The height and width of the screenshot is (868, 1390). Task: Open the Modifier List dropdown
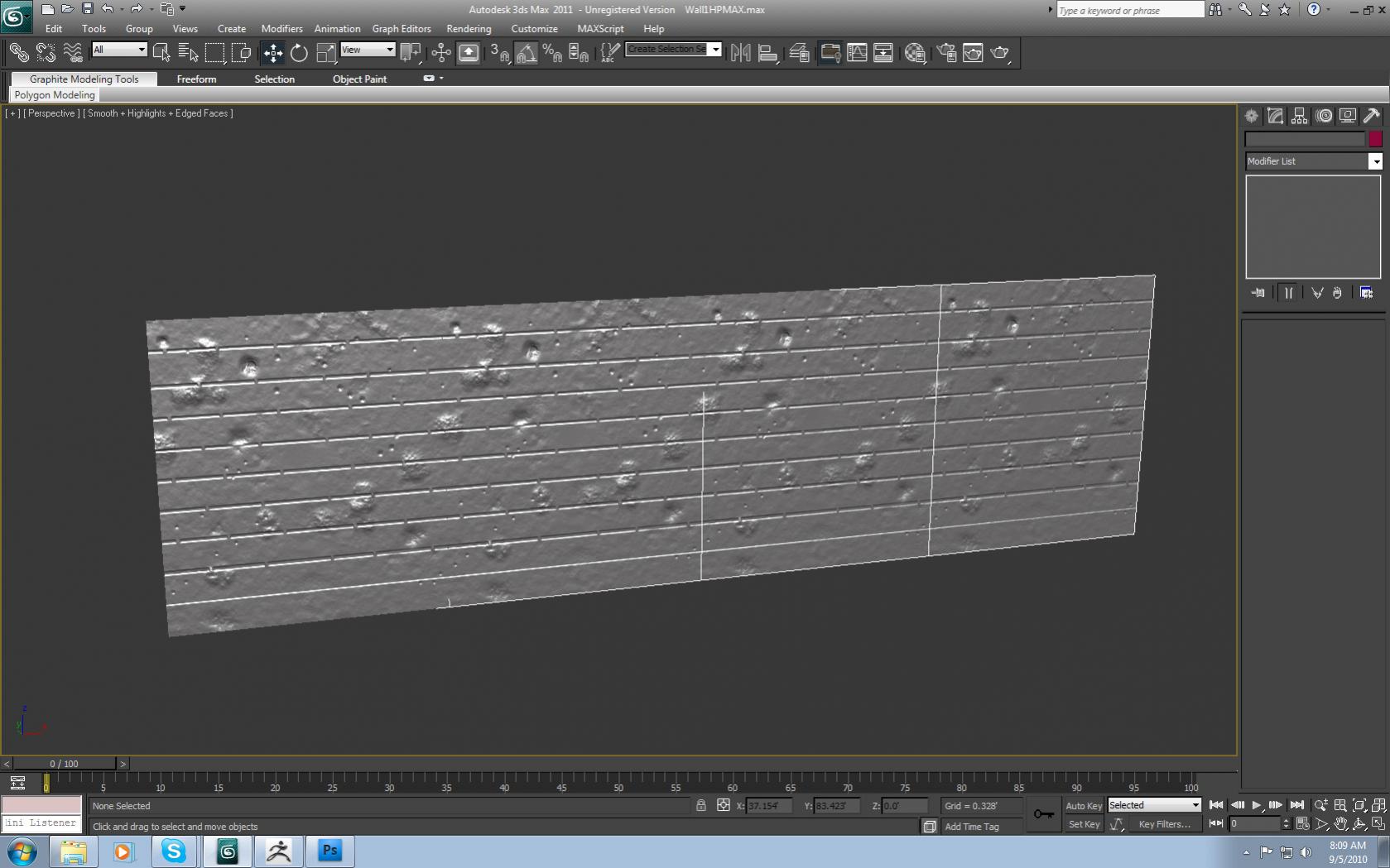[1376, 161]
